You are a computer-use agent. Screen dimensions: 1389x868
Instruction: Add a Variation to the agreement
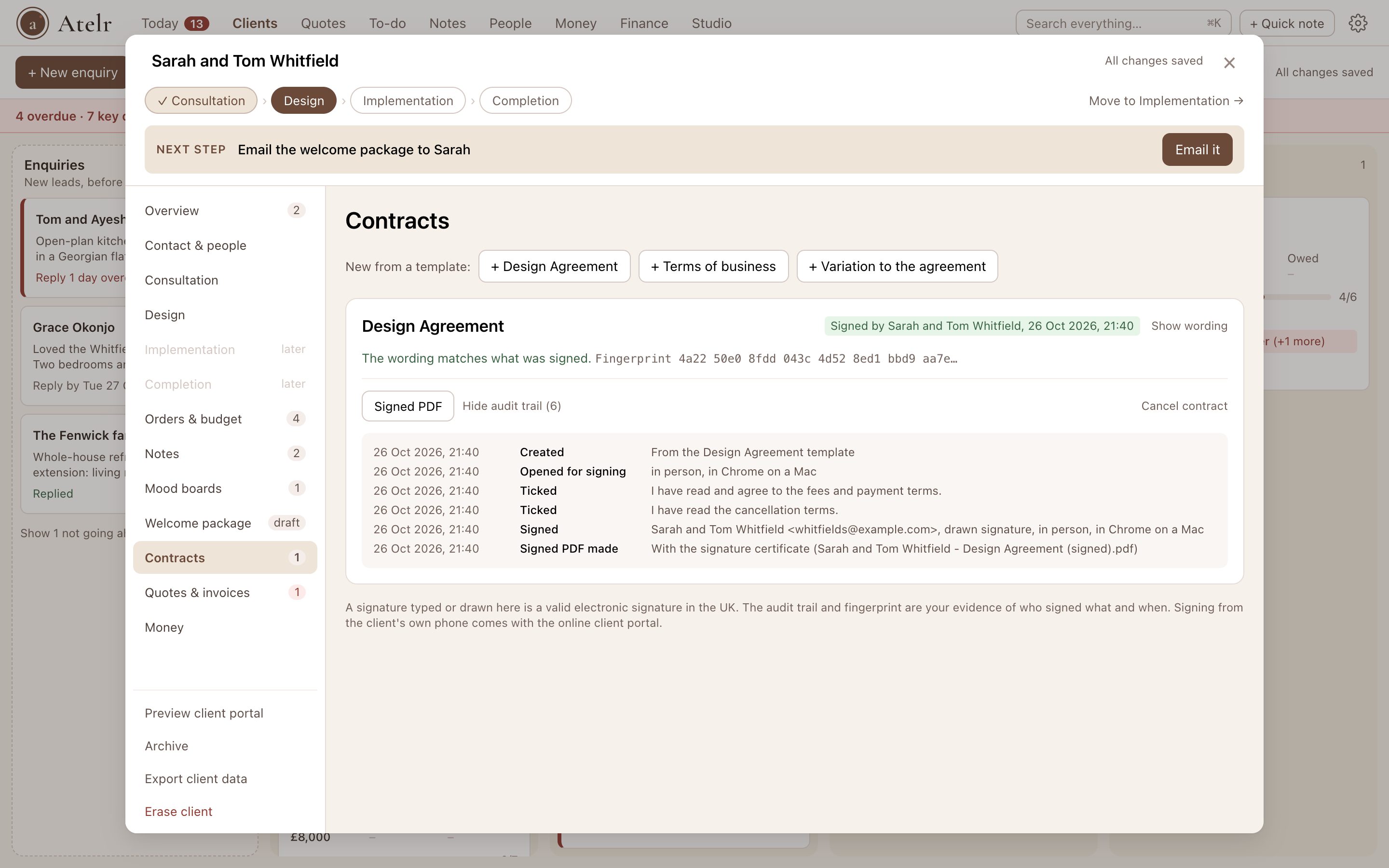click(x=897, y=266)
